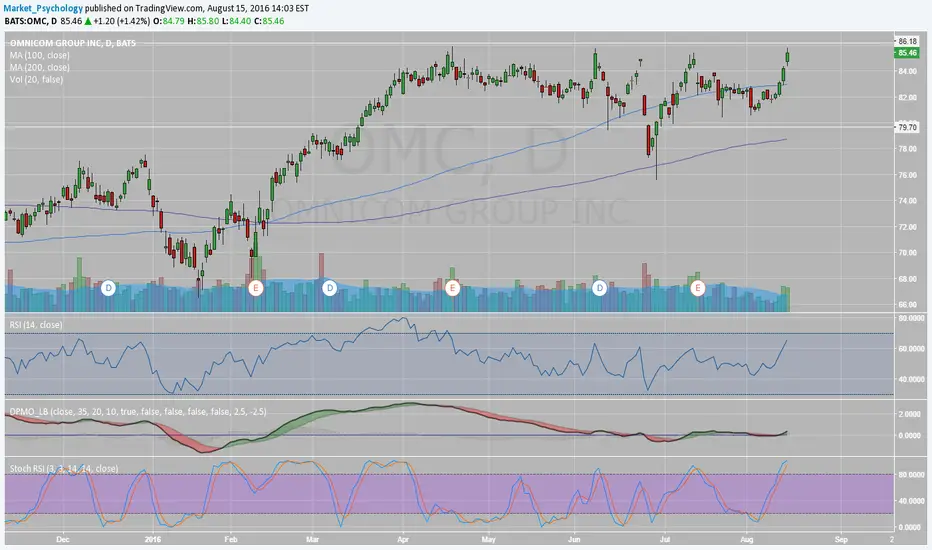Image resolution: width=932 pixels, height=550 pixels.
Task: Click the 84.00 price axis value
Action: click(907, 71)
